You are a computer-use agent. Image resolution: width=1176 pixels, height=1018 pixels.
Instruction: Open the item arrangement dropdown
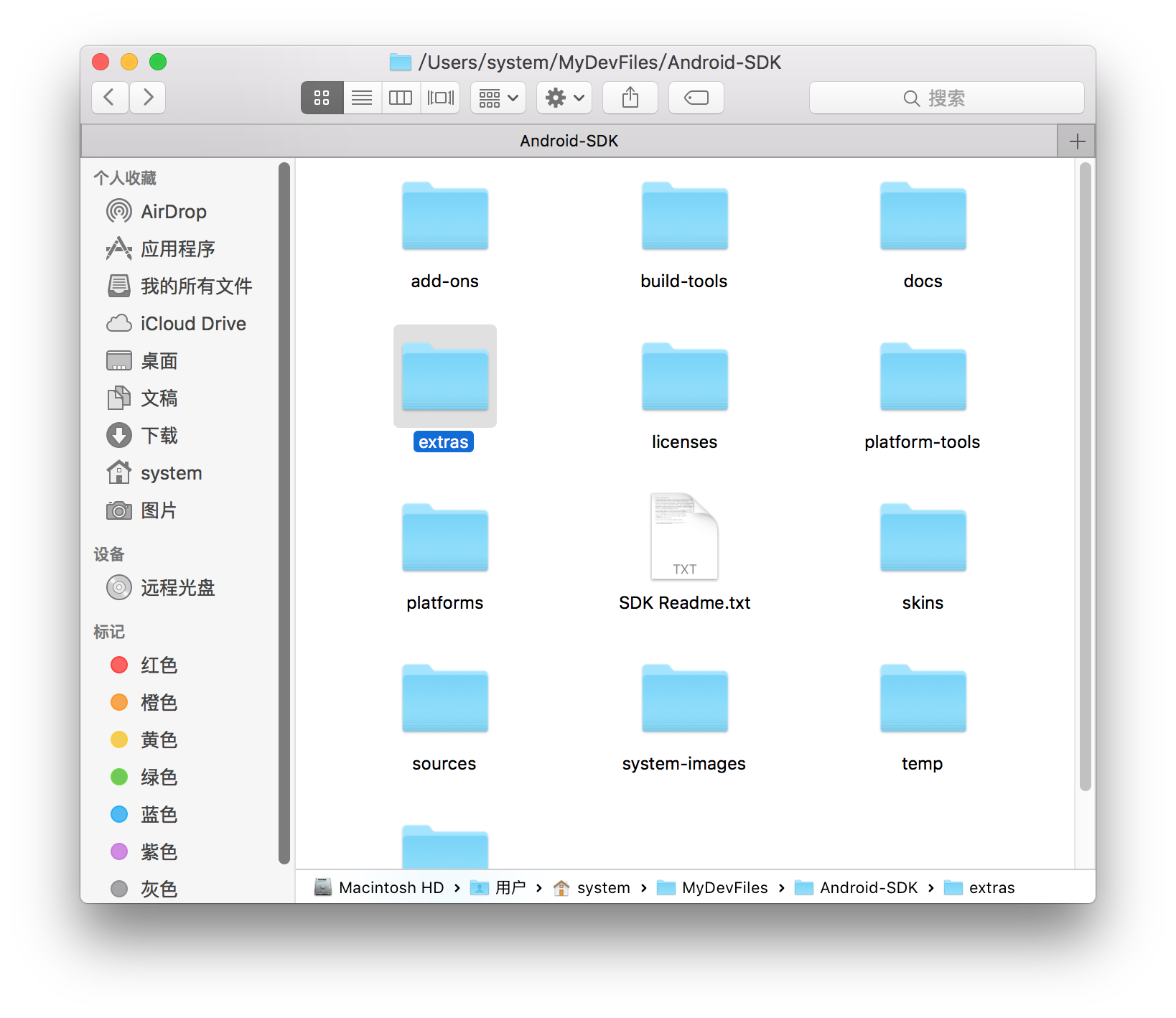point(498,98)
